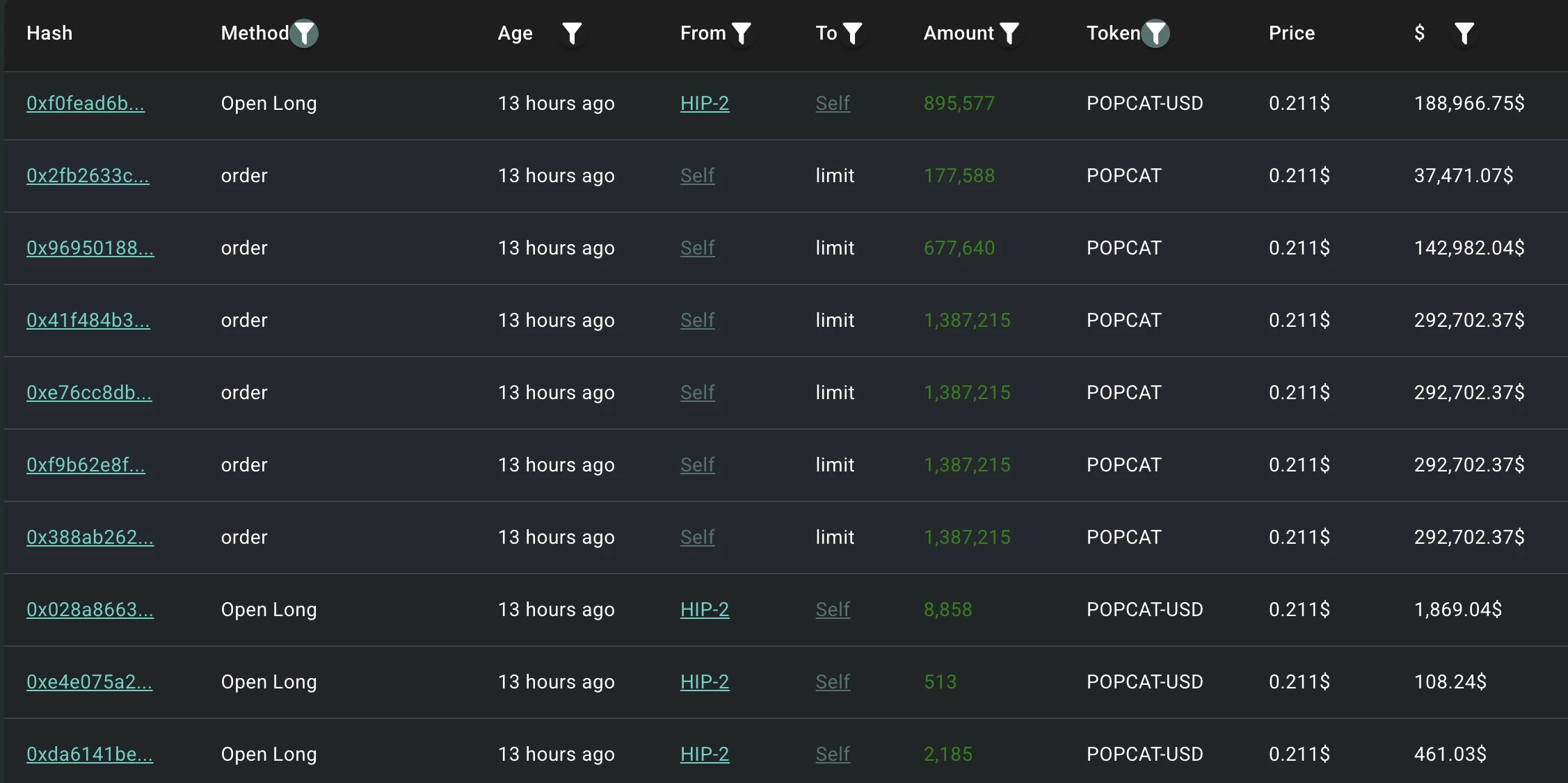
Task: Open transaction hash 0x41f484b3
Action: click(x=88, y=320)
